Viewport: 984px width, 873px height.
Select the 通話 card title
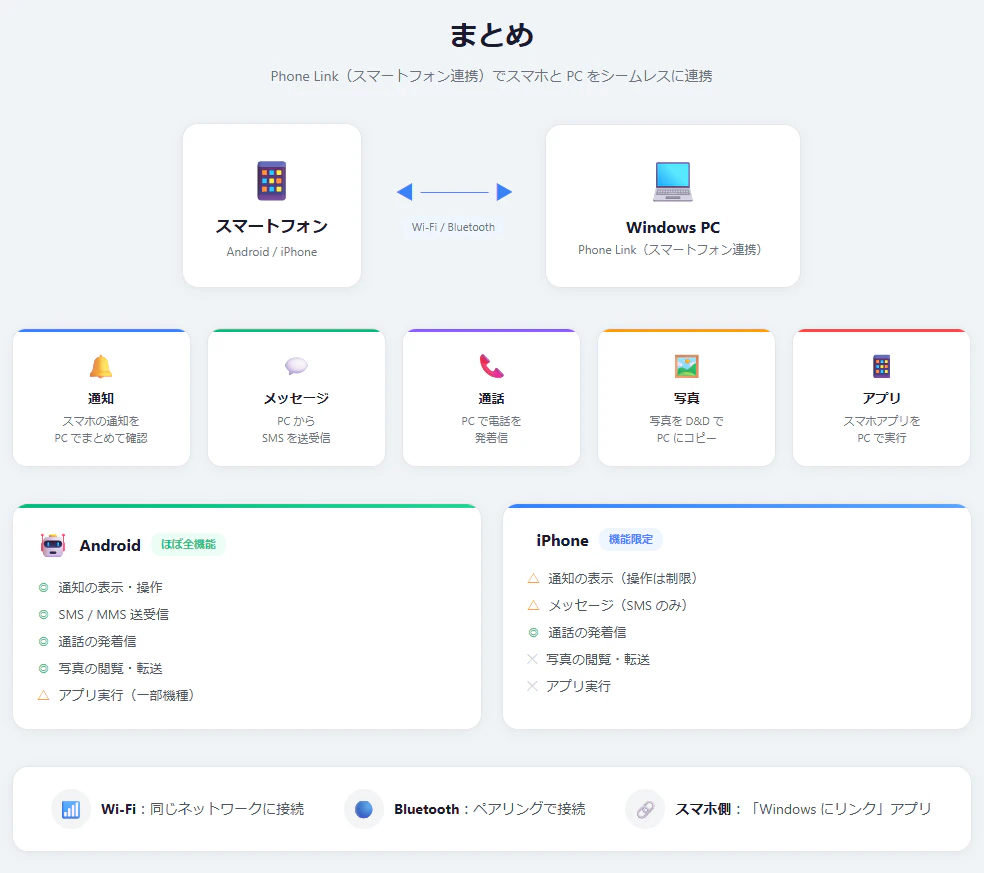tap(491, 399)
